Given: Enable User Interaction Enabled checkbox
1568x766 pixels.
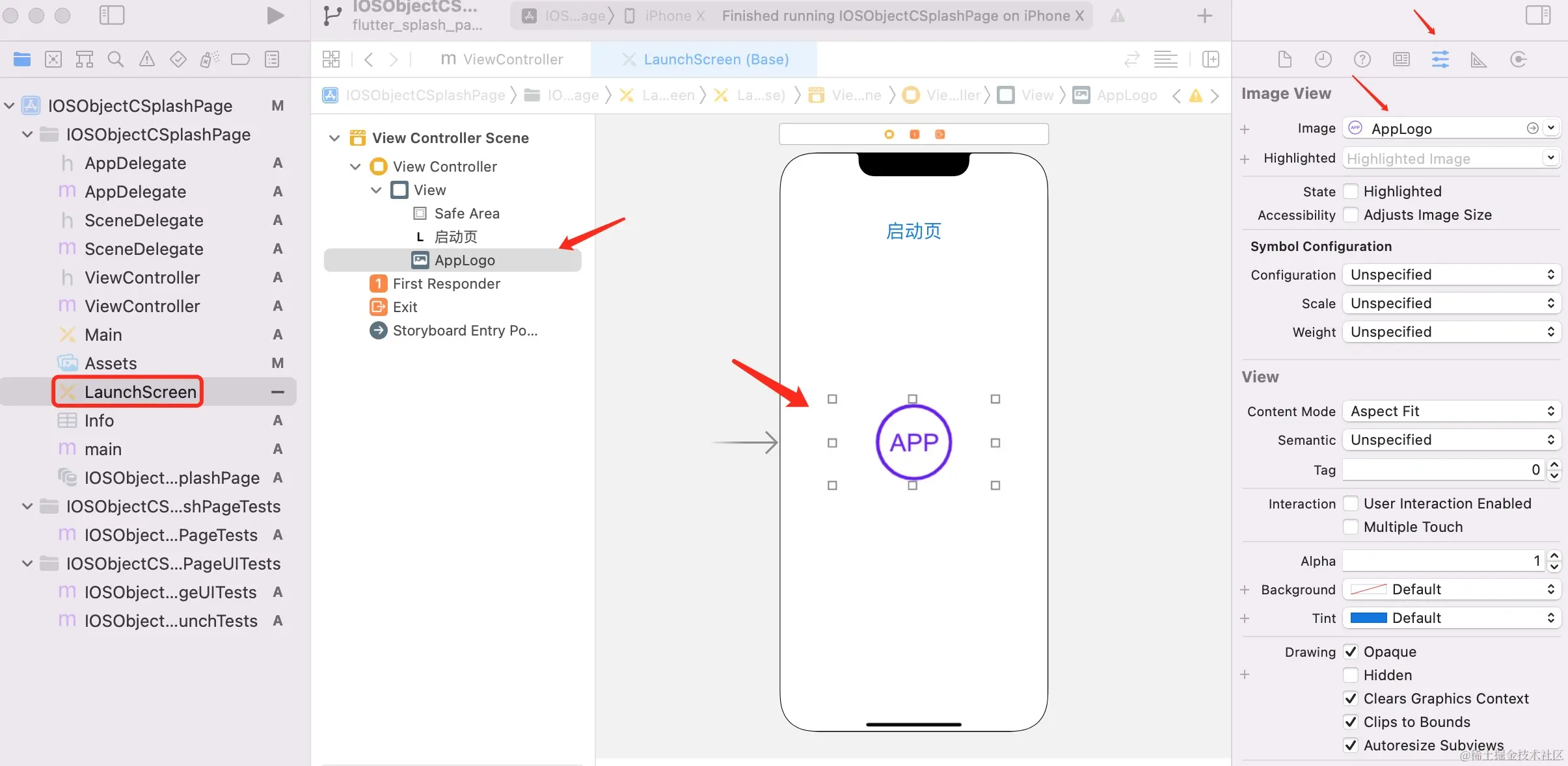Looking at the screenshot, I should click(1351, 503).
